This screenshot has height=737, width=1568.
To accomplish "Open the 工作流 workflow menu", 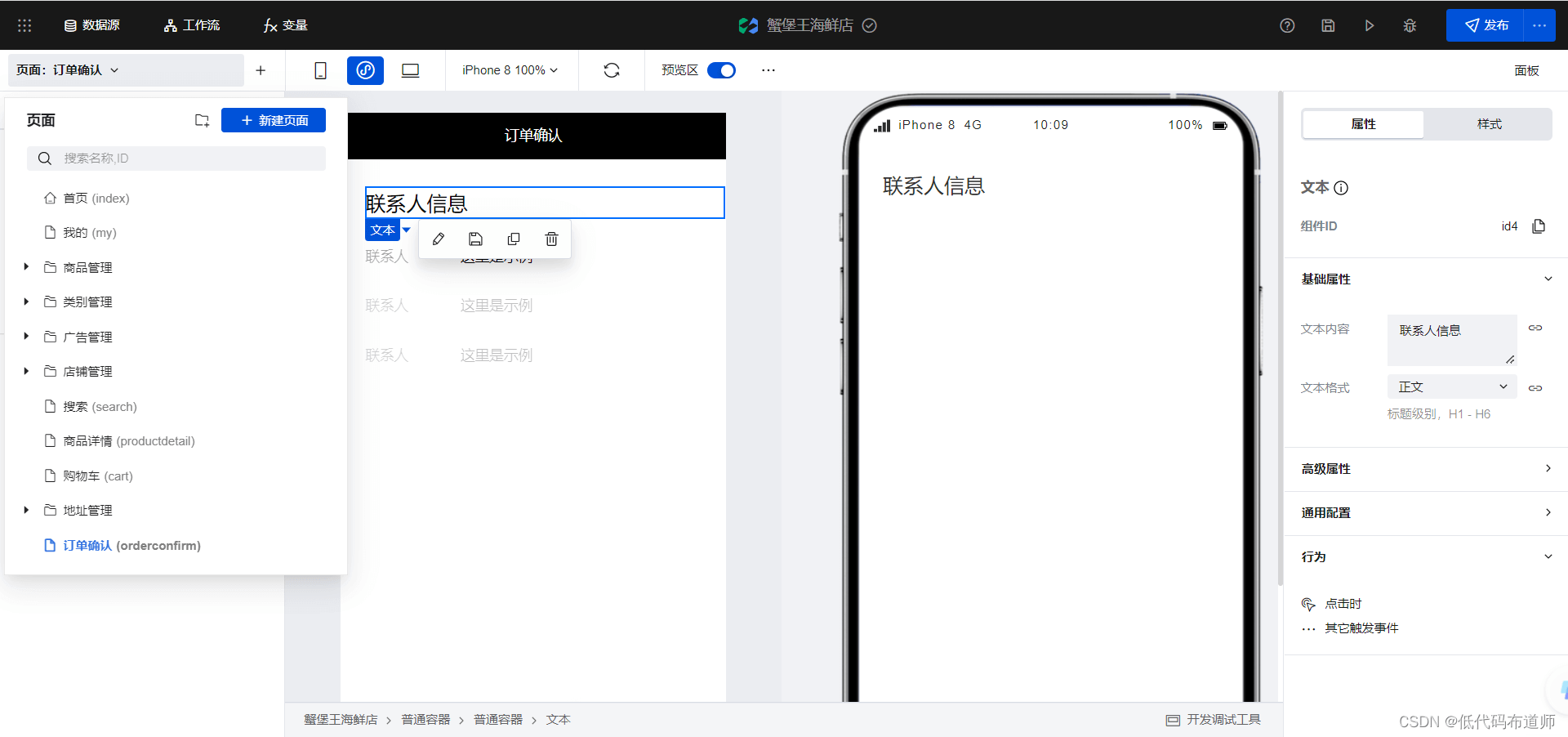I will (192, 25).
